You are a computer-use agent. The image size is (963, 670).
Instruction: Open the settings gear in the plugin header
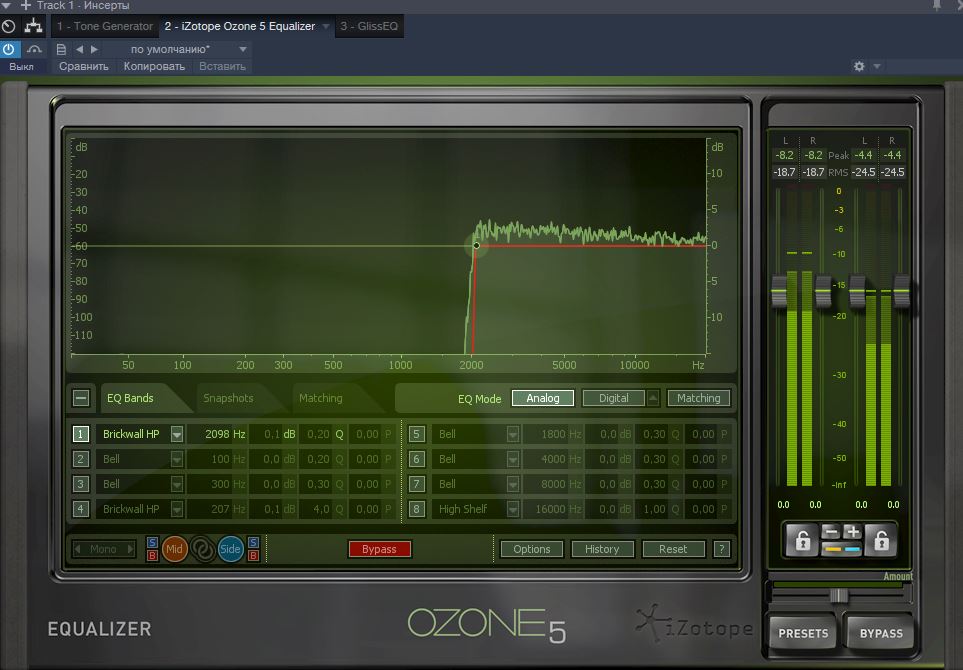click(858, 66)
